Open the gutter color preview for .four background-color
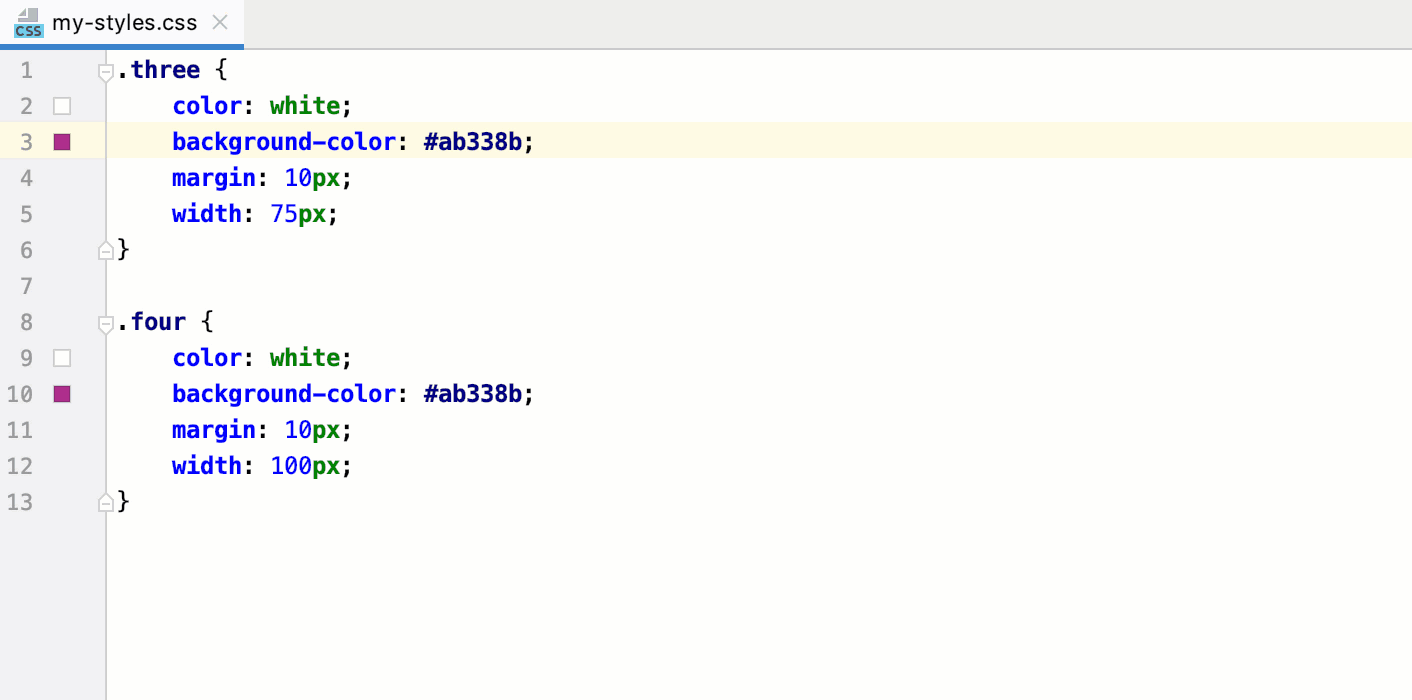The width and height of the screenshot is (1412, 700). 62,393
